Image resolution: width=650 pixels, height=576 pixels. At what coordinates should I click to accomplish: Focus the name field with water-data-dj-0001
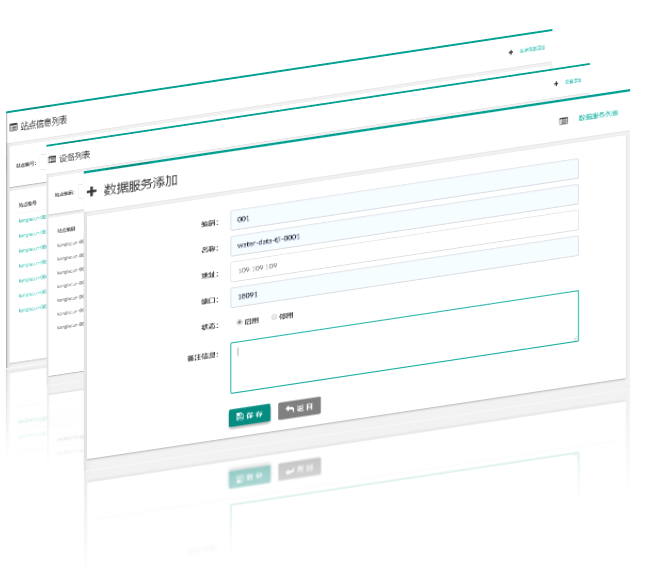tap(404, 220)
